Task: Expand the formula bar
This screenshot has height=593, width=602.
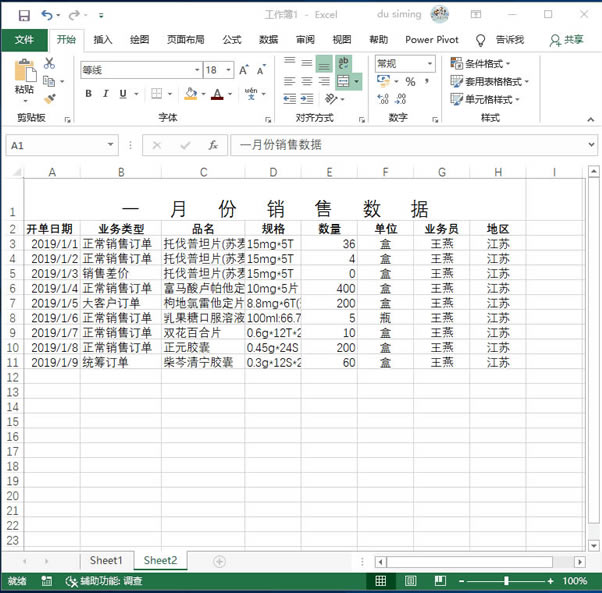Action: [591, 145]
